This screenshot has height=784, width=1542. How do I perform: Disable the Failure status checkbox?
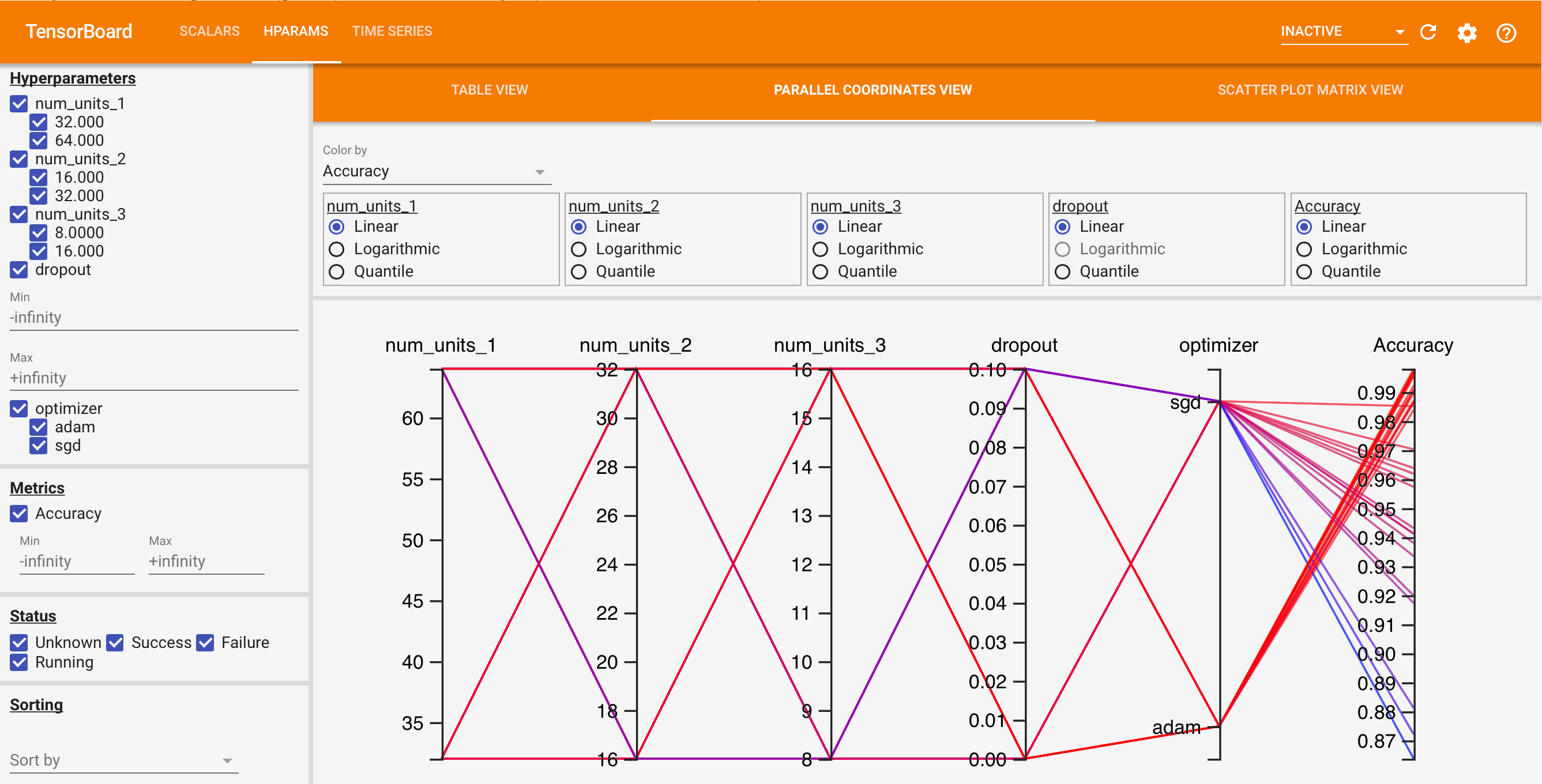[x=205, y=642]
